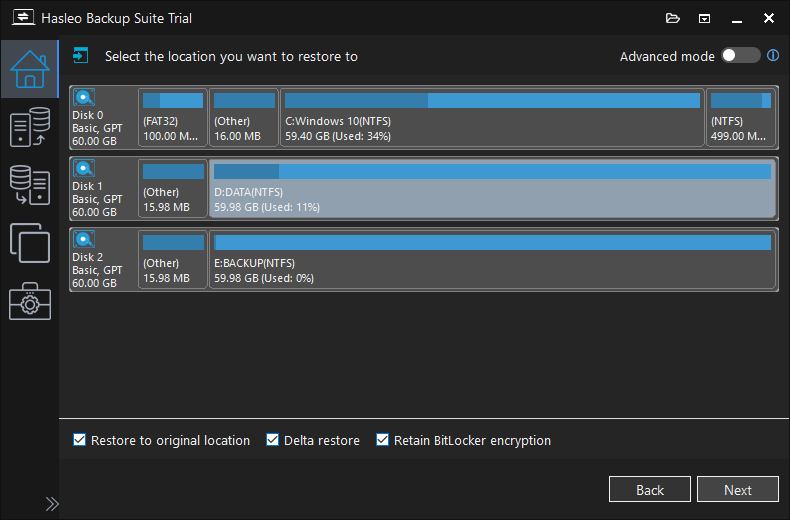Click E:BACKUP partition usage bar
Viewport: 790px width, 520px height.
pos(492,242)
